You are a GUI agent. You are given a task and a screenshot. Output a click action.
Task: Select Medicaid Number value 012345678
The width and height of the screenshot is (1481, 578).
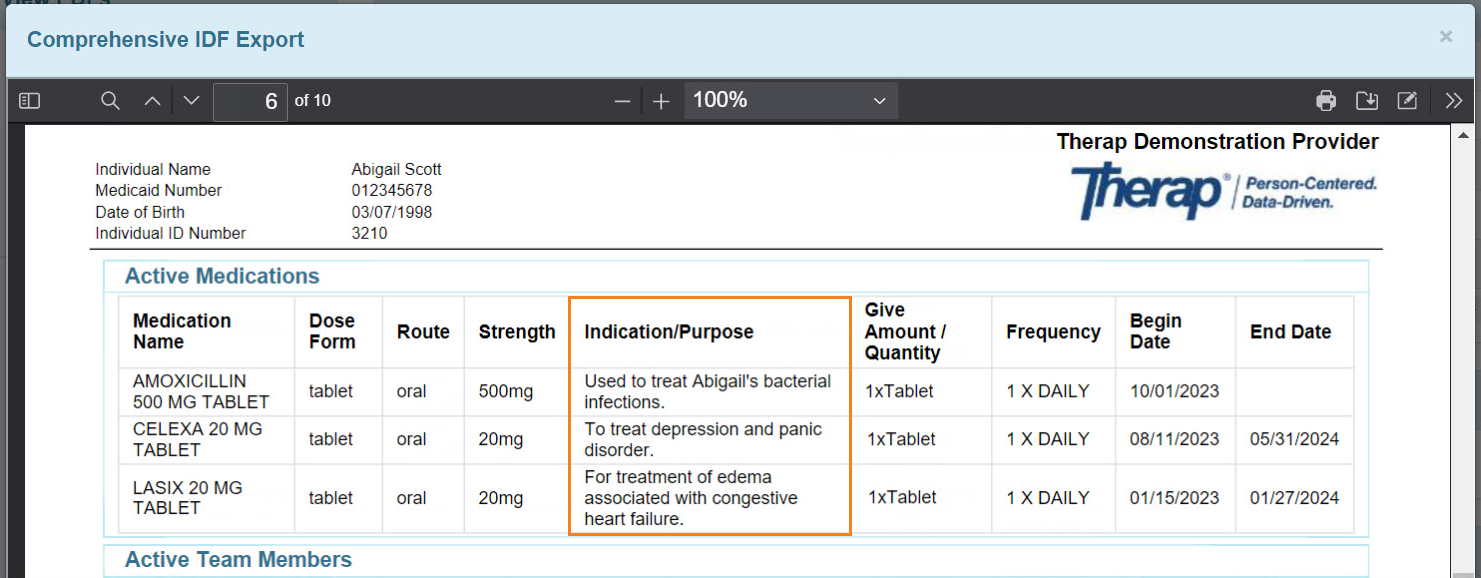point(391,190)
